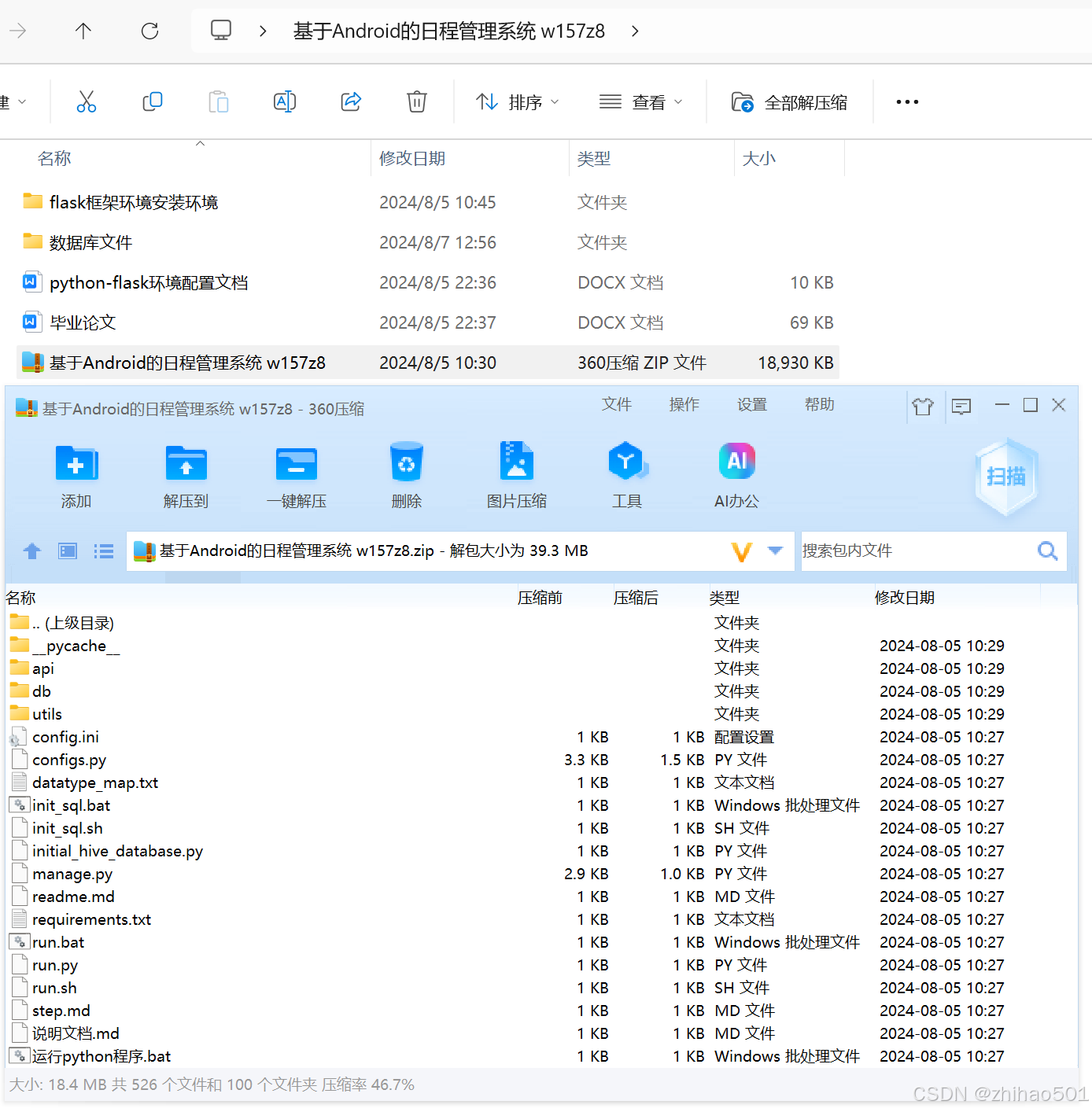Viewport: 1092px width, 1112px height.
Task: Open the 文件 menu in 360压缩
Action: pyautogui.click(x=617, y=404)
